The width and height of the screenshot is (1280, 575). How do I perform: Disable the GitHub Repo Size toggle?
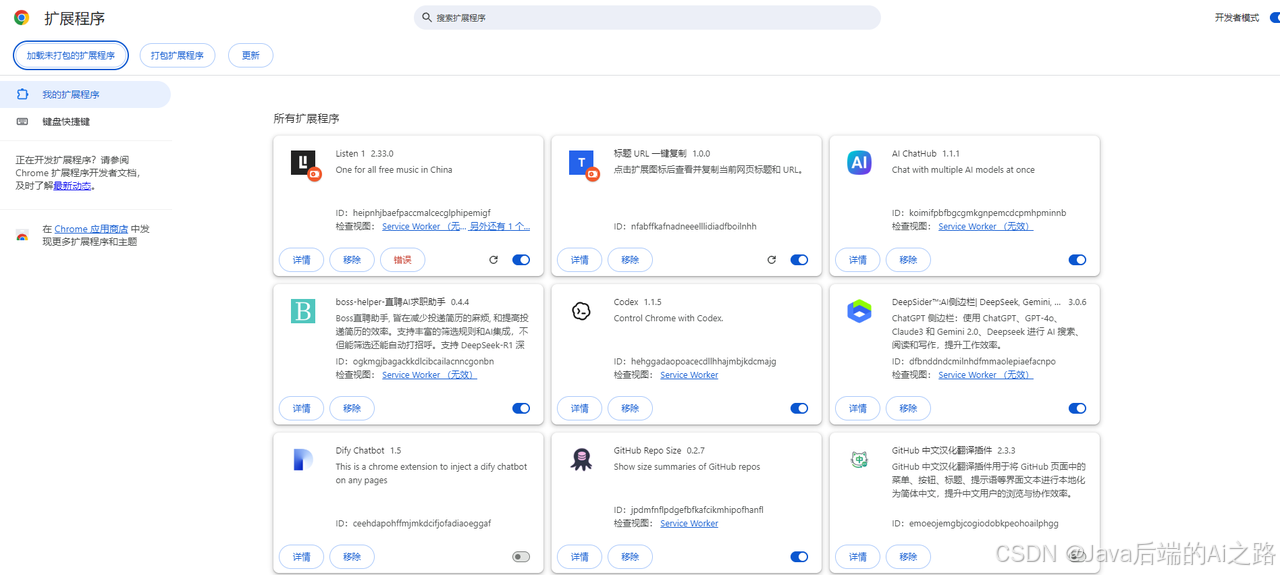click(799, 557)
